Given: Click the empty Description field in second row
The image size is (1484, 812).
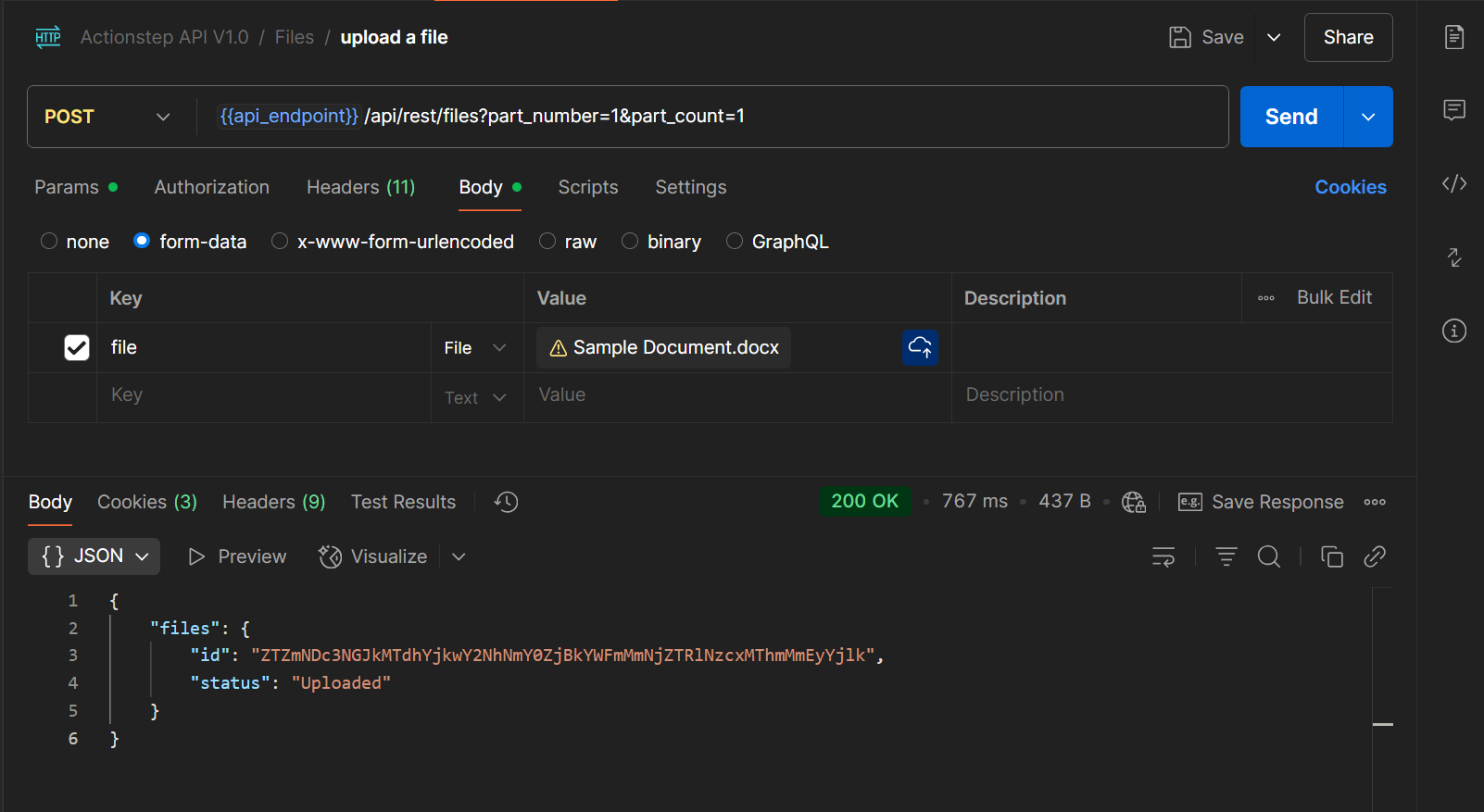Looking at the screenshot, I should coord(1172,395).
